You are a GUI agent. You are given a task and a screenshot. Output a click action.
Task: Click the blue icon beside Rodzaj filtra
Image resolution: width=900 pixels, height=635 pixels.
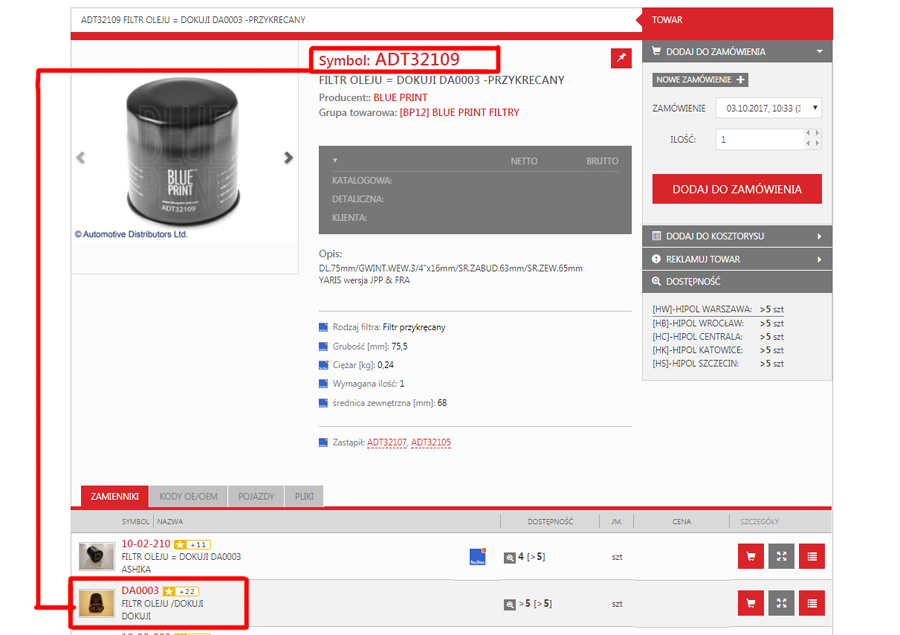pos(323,327)
